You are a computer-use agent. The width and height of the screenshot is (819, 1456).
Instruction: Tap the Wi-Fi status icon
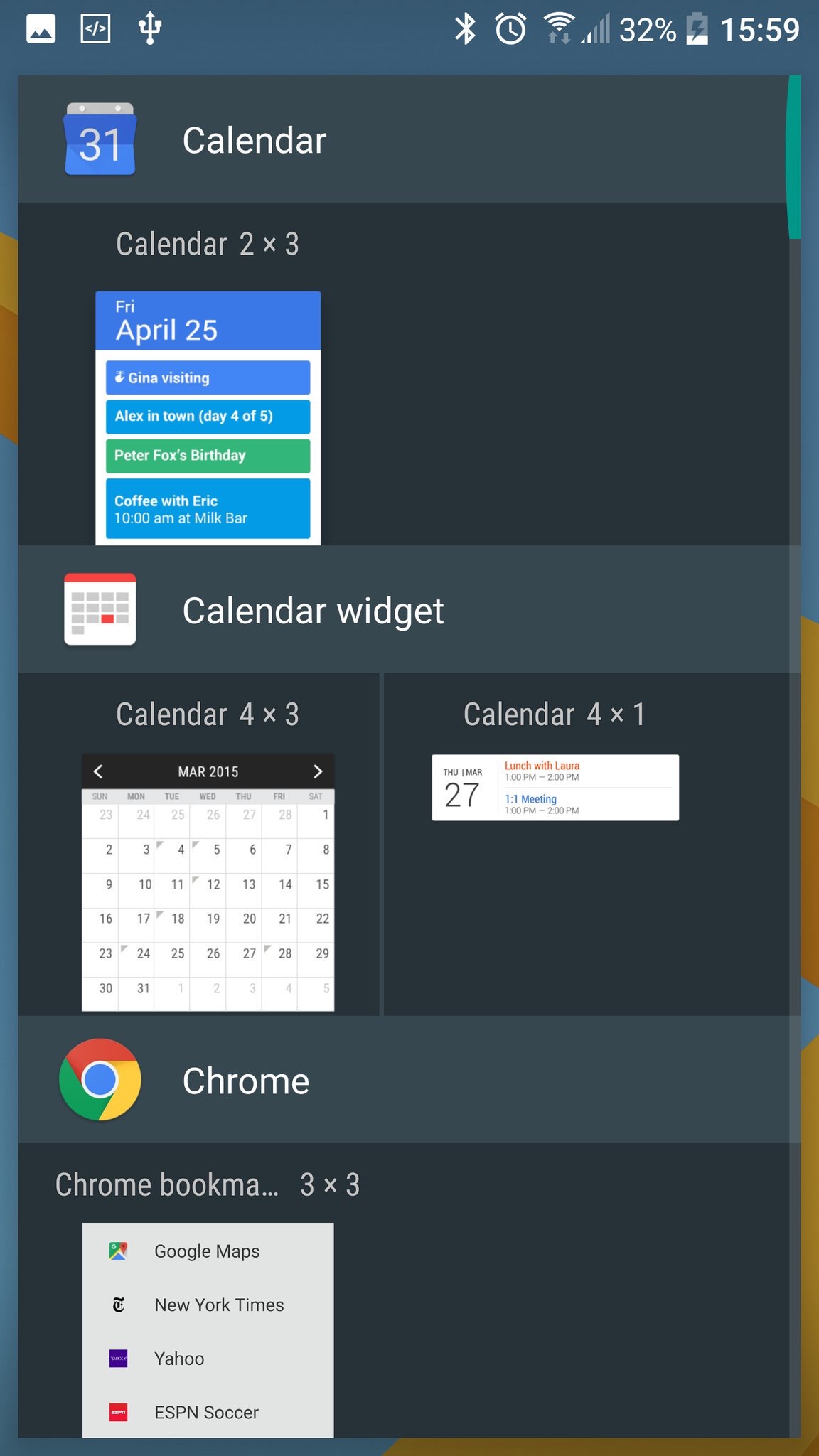pos(560,29)
